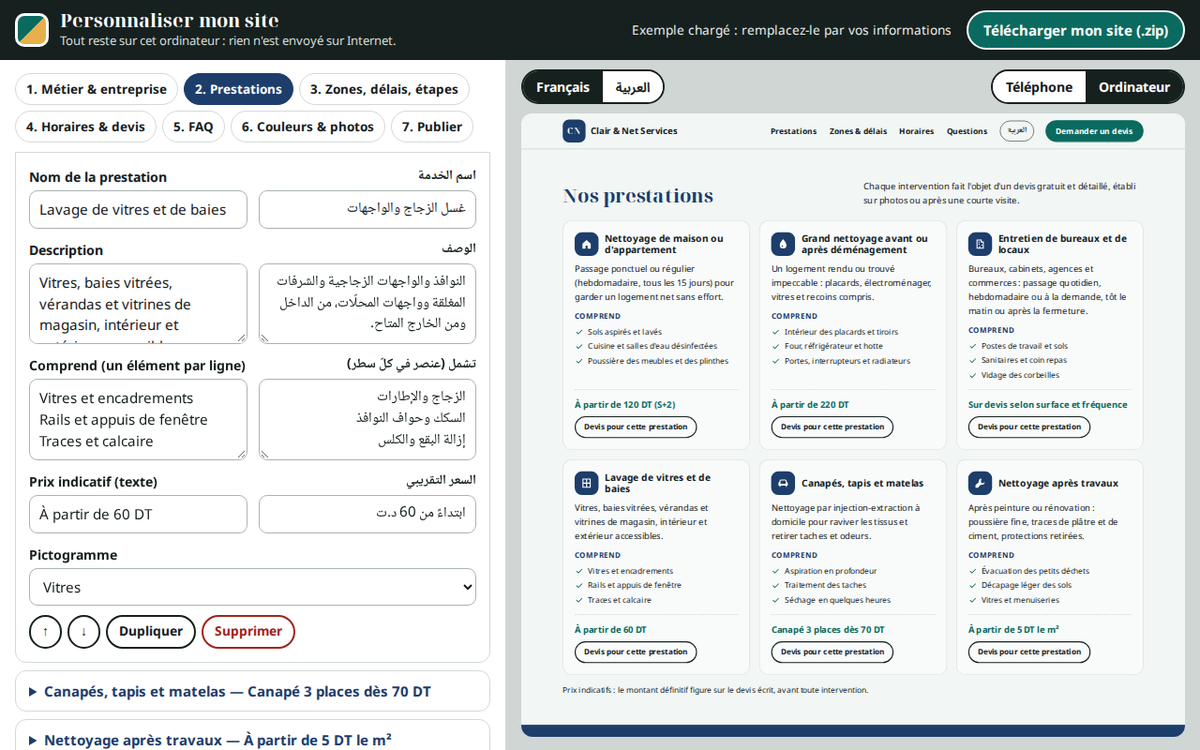Click the Nos prestations heading
The image size is (1200, 750).
[638, 196]
